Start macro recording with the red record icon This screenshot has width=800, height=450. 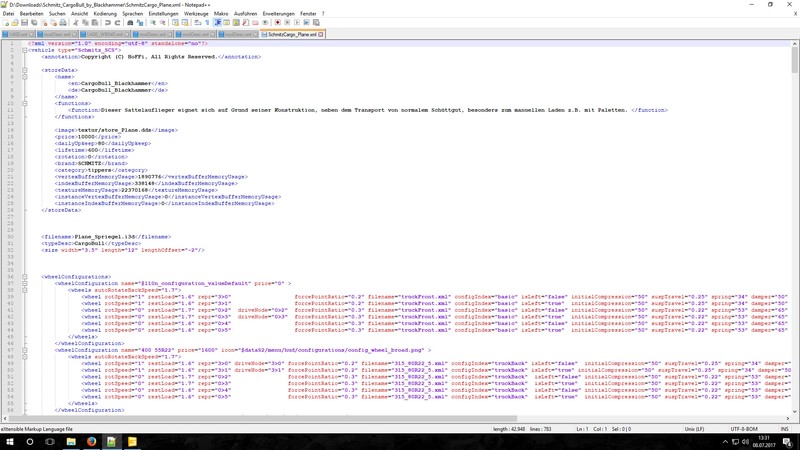coord(279,22)
